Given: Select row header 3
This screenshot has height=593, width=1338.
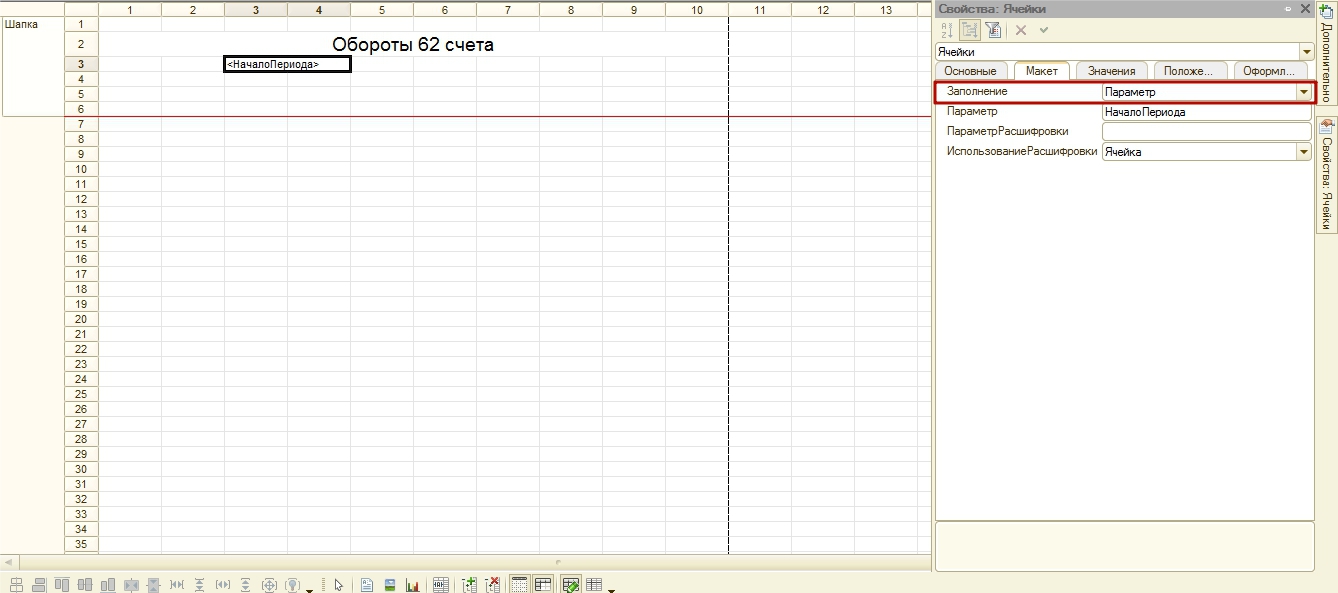Looking at the screenshot, I should coord(81,64).
